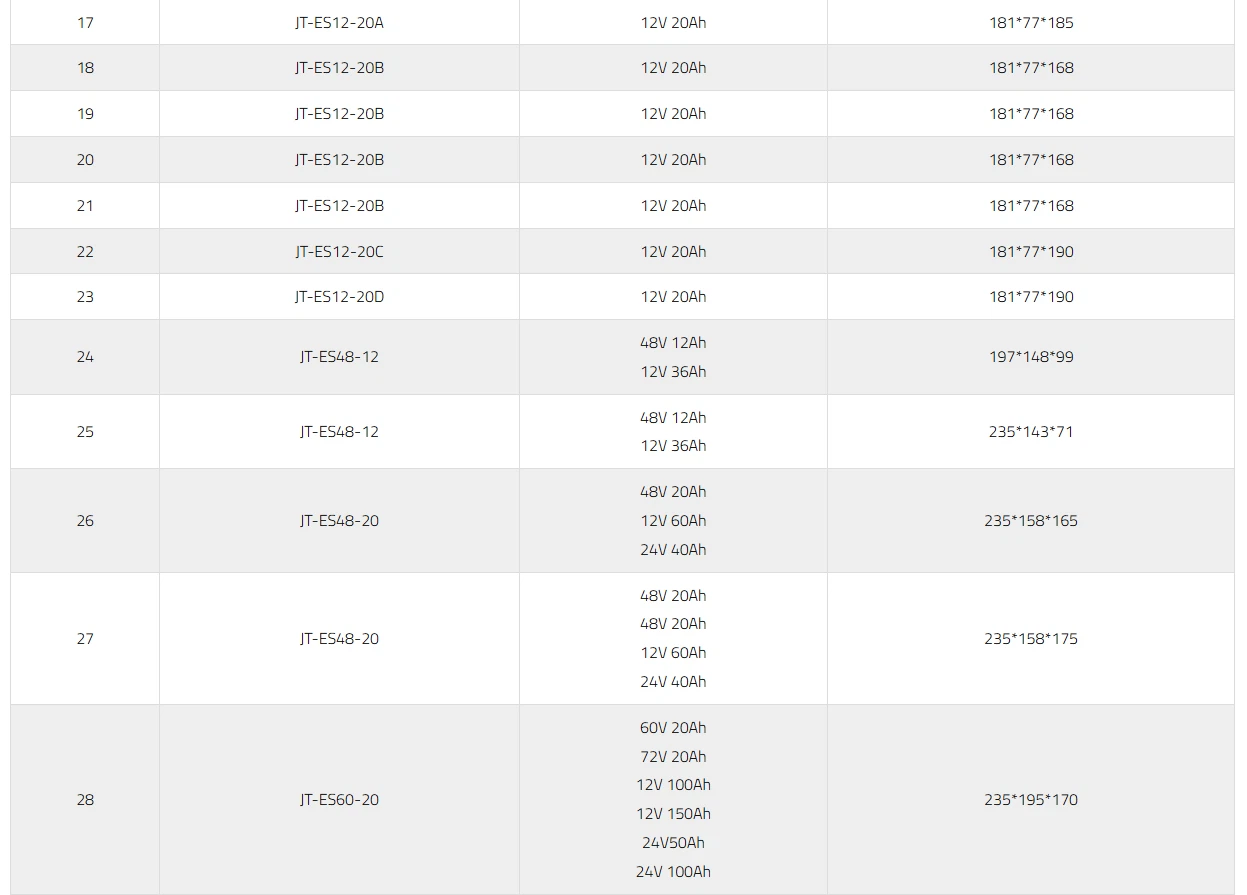Select row number 28 cell
This screenshot has width=1247, height=895.
tap(85, 800)
